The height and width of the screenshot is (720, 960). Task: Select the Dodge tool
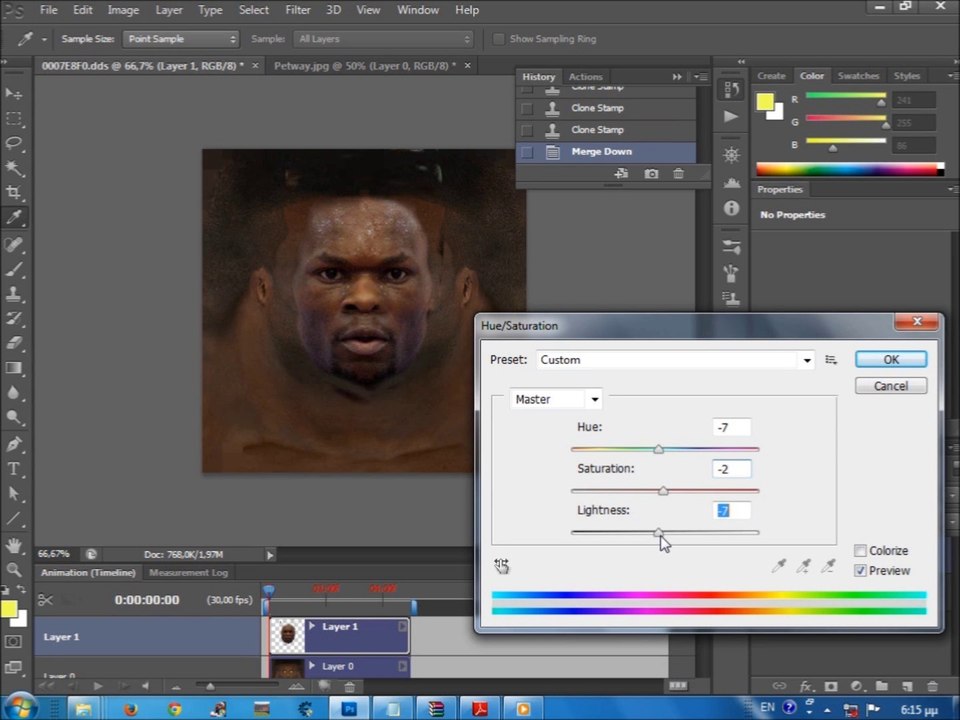[x=13, y=418]
